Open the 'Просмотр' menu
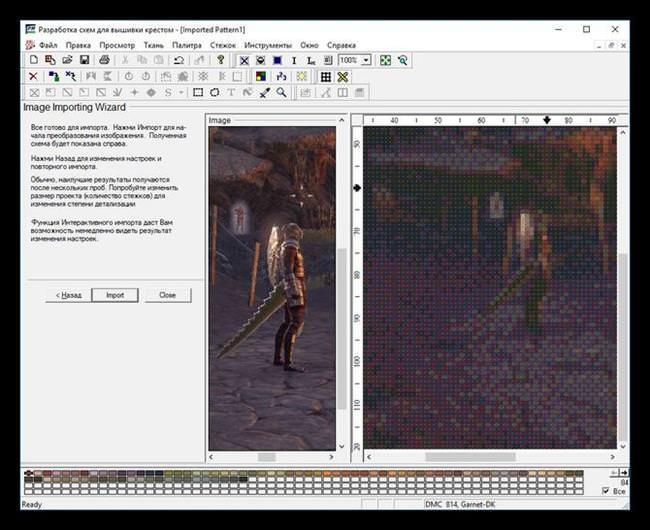Image resolution: width=650 pixels, height=530 pixels. [117, 45]
